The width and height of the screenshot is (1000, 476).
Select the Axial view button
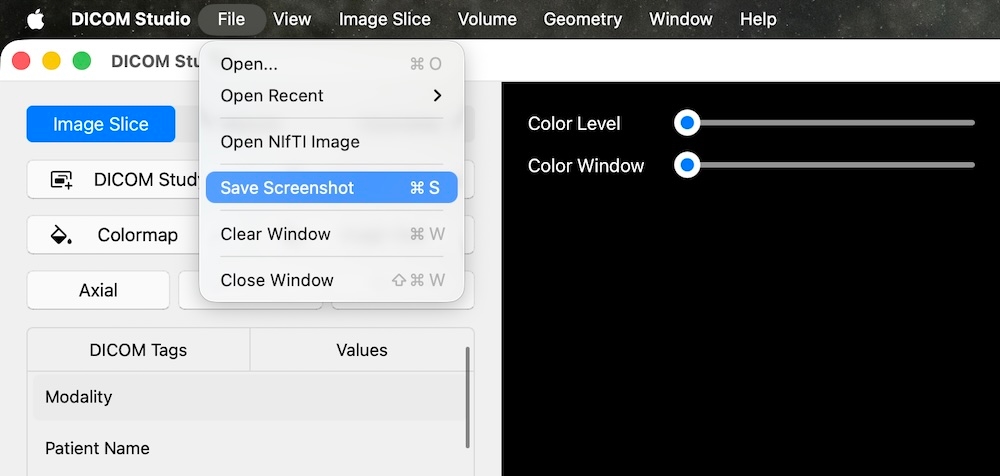click(98, 290)
